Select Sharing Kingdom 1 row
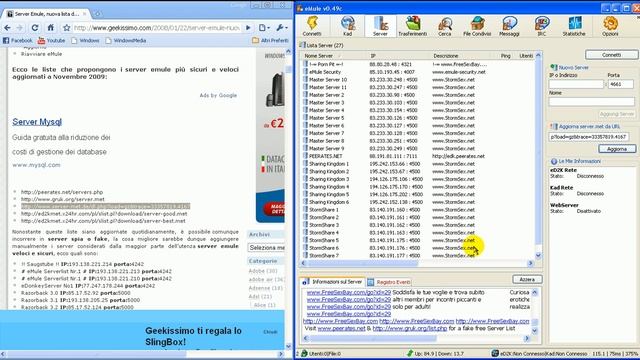The width and height of the screenshot is (640, 360). (418, 164)
